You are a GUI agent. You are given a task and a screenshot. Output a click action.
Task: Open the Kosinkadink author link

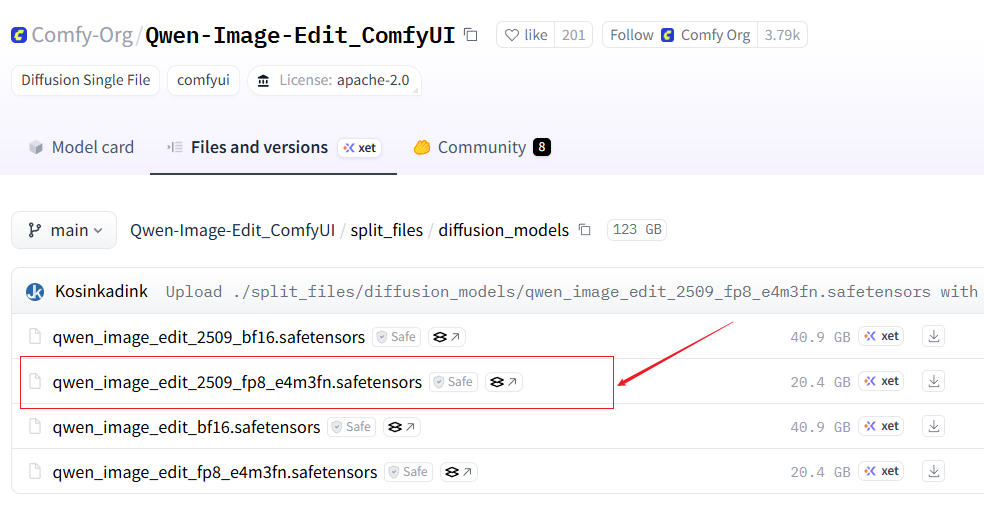pyautogui.click(x=101, y=291)
